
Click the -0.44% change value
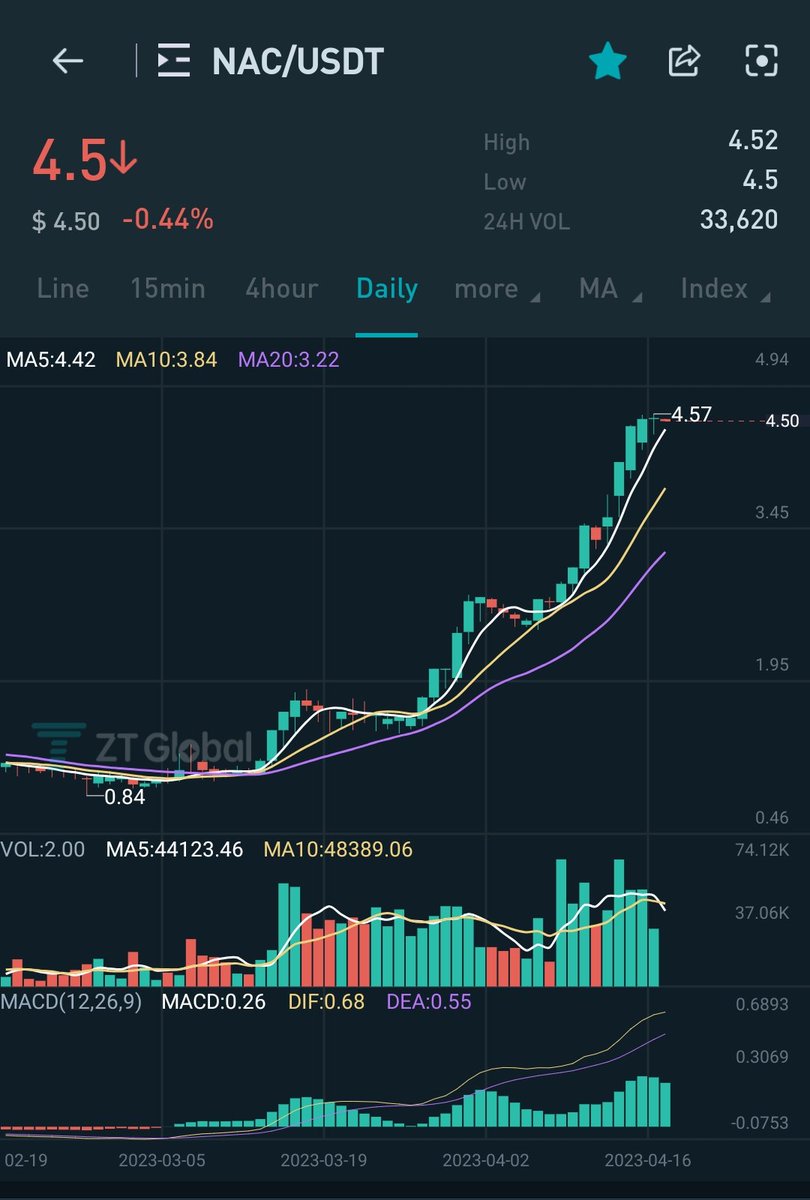[x=168, y=219]
